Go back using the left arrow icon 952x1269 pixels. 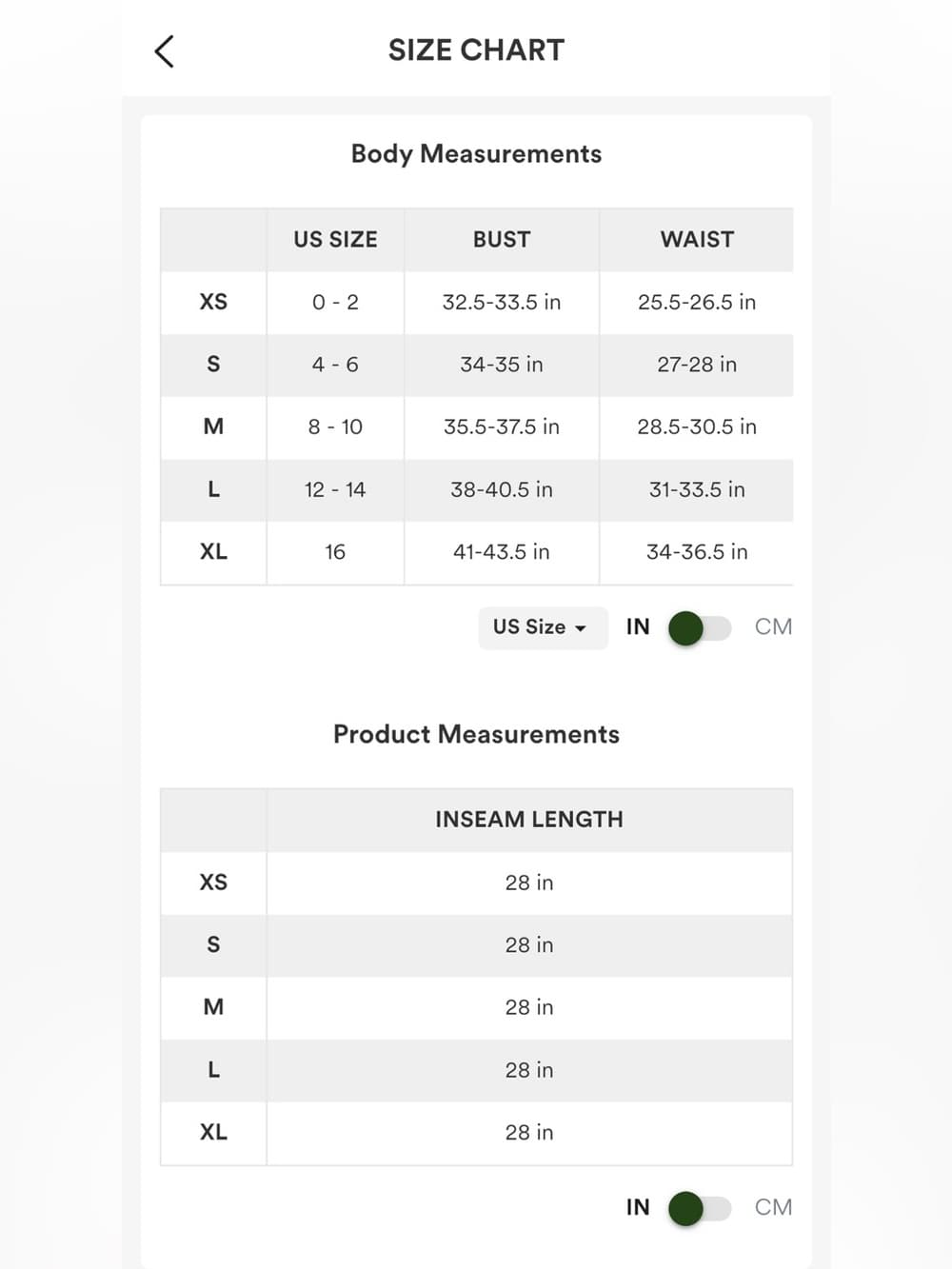point(164,51)
